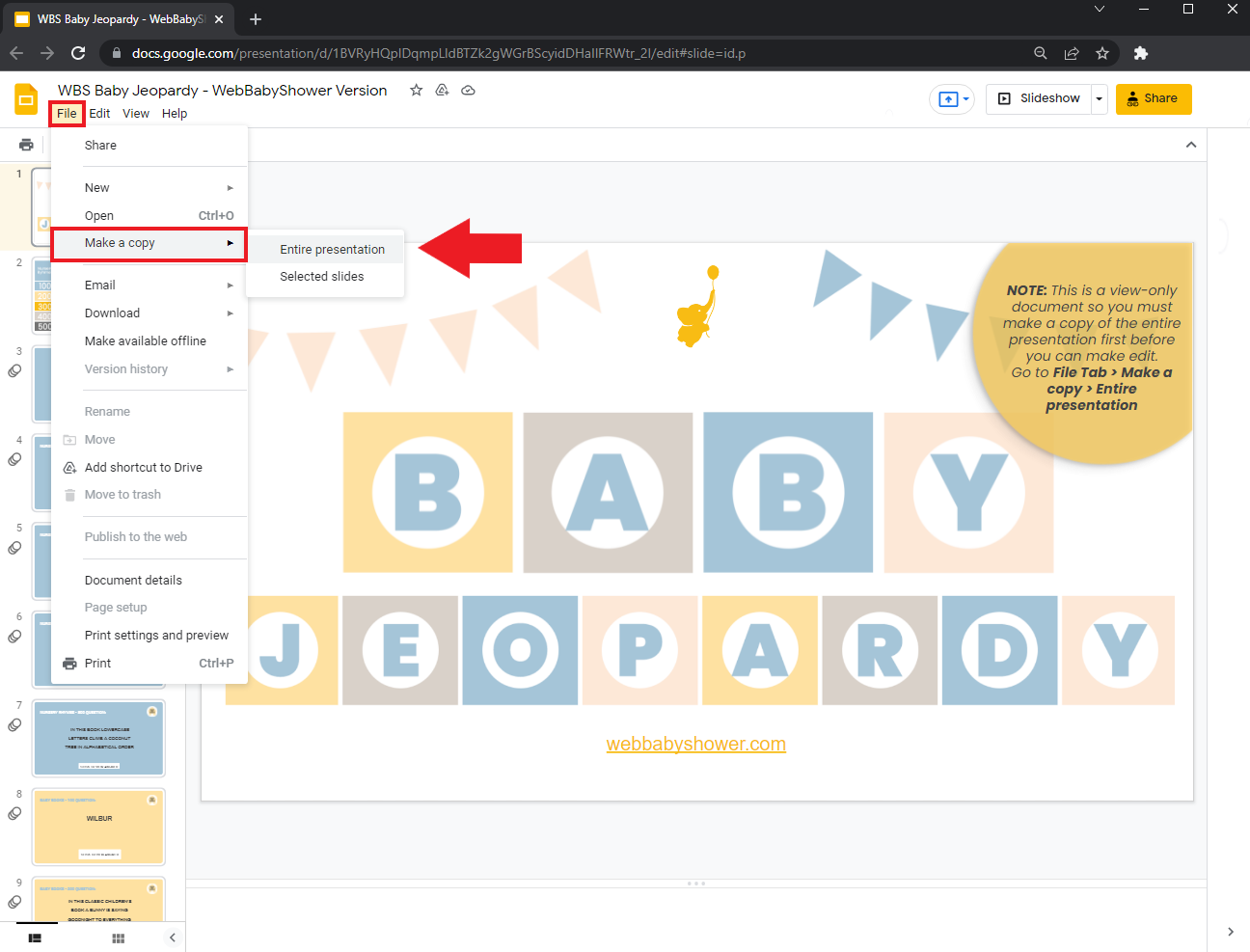Choose Entire presentation from the submenu

point(325,250)
